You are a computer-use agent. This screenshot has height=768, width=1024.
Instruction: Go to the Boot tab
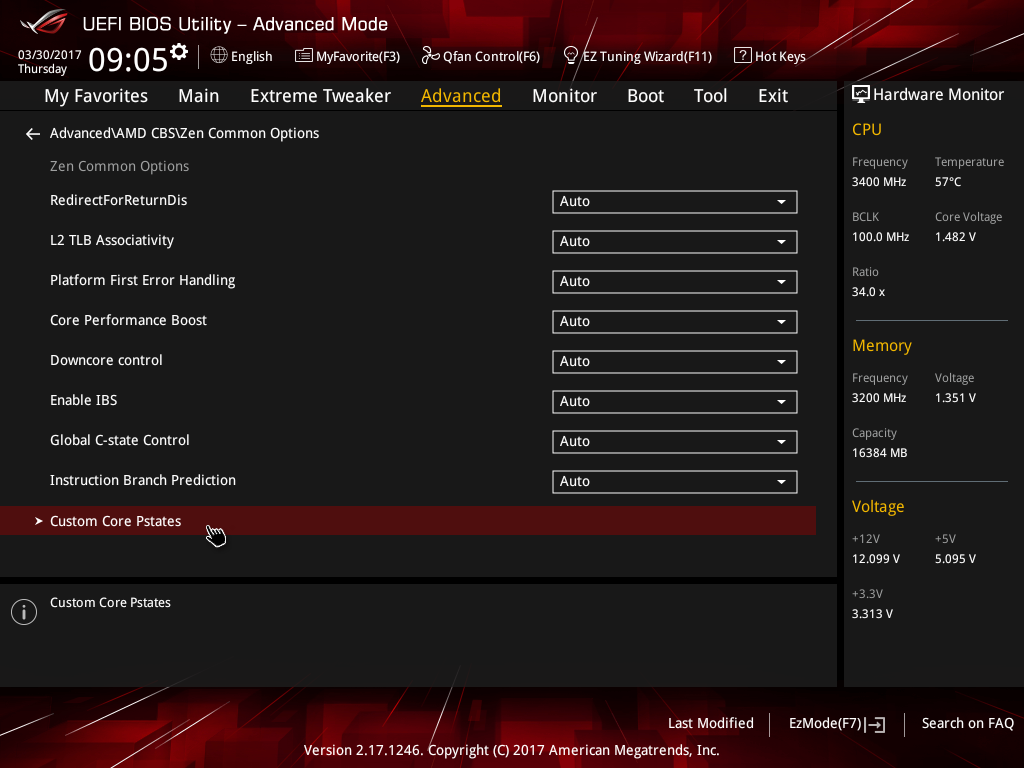coord(645,96)
